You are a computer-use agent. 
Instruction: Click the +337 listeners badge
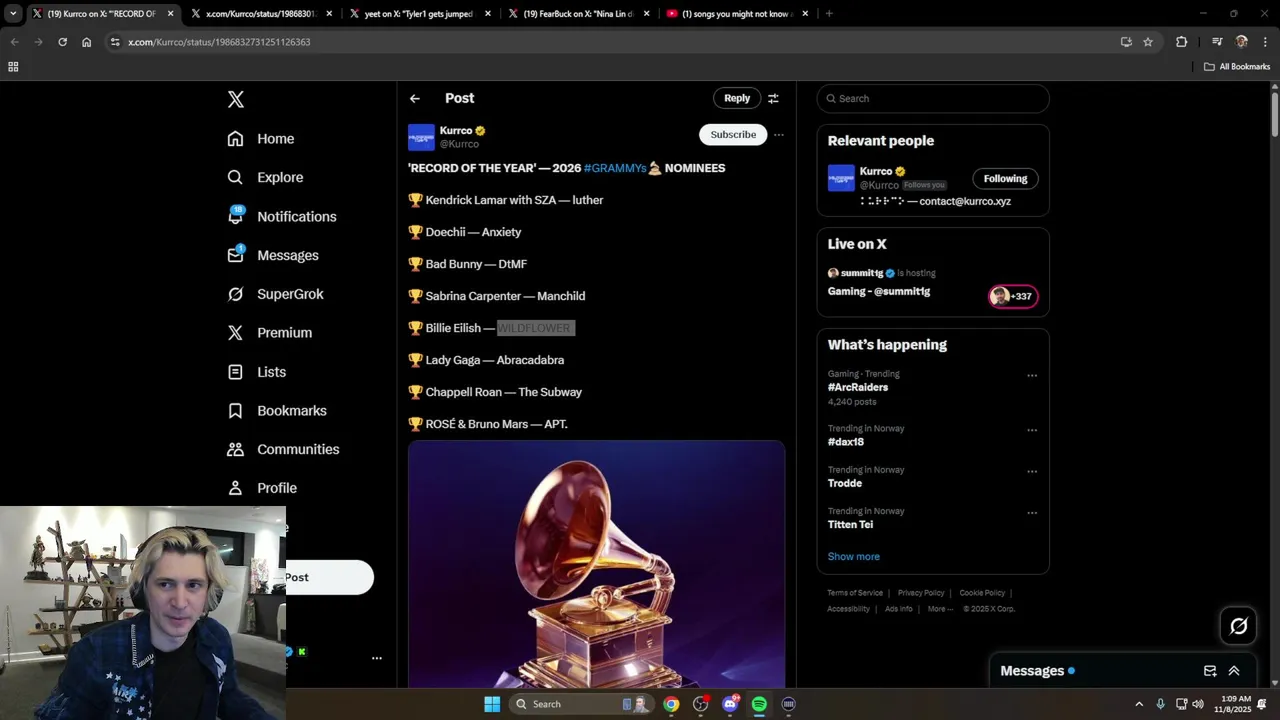tap(1013, 296)
